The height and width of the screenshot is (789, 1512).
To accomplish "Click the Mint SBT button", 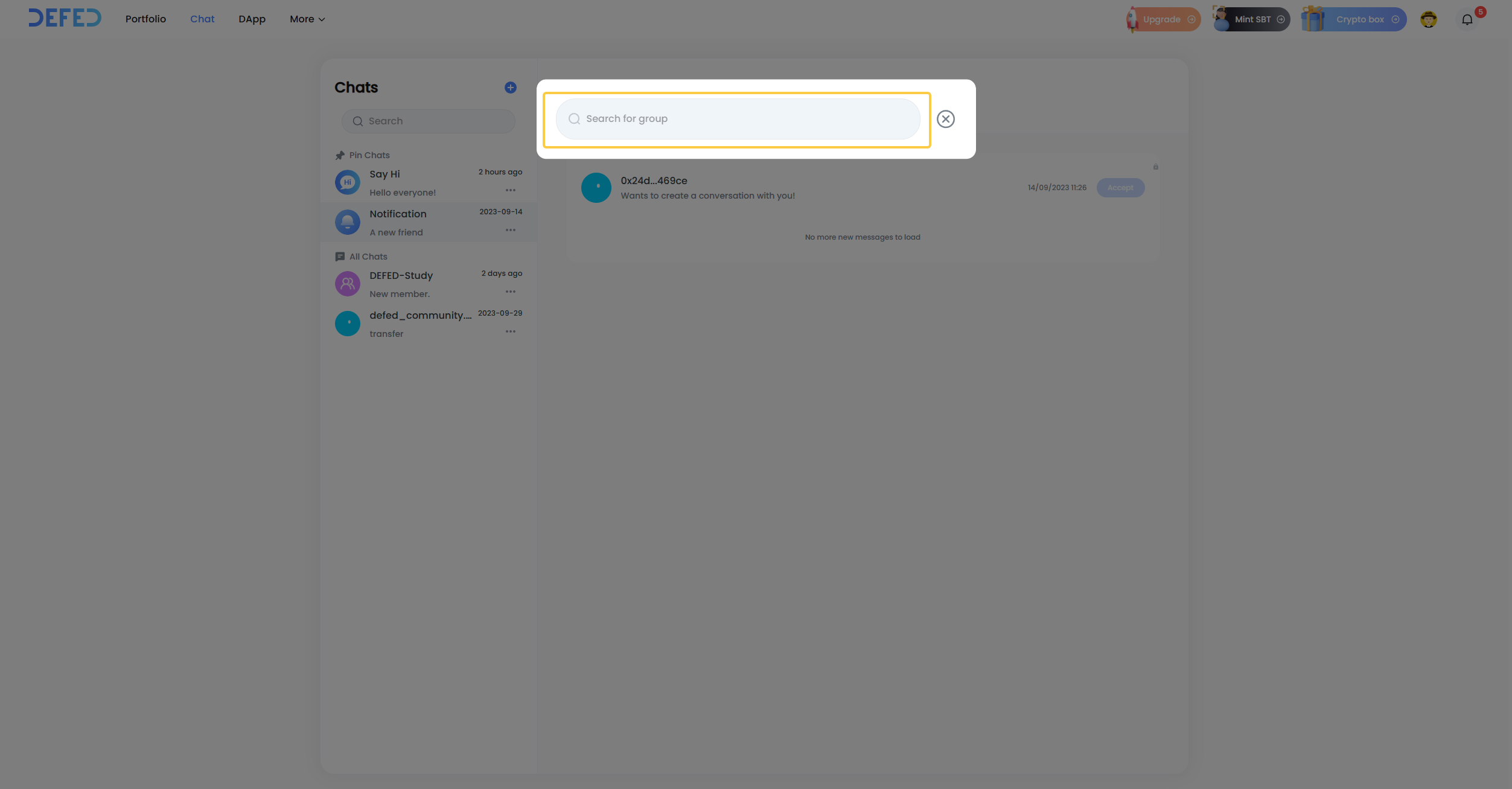I will [x=1252, y=19].
